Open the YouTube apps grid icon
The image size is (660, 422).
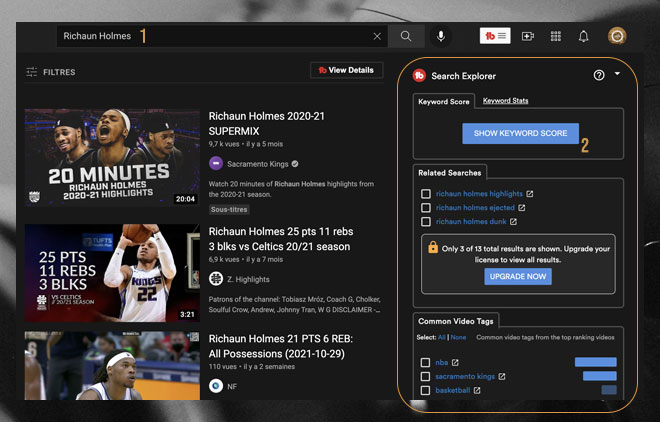pos(556,36)
